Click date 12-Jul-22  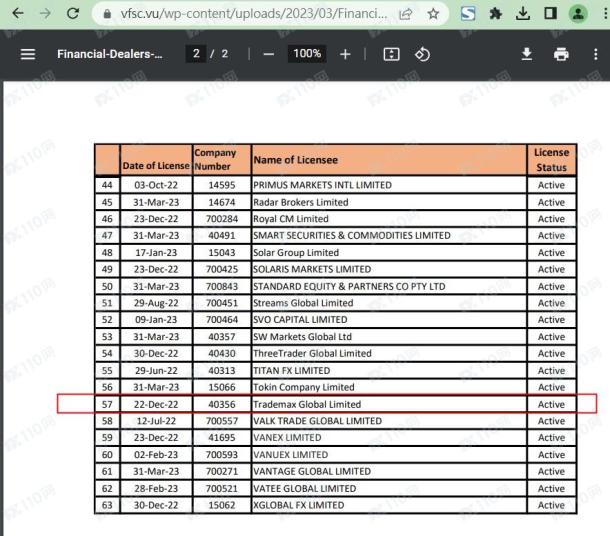click(x=156, y=421)
